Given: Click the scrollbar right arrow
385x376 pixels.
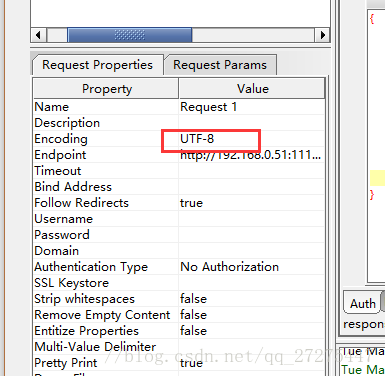Looking at the screenshot, I should [322, 35].
